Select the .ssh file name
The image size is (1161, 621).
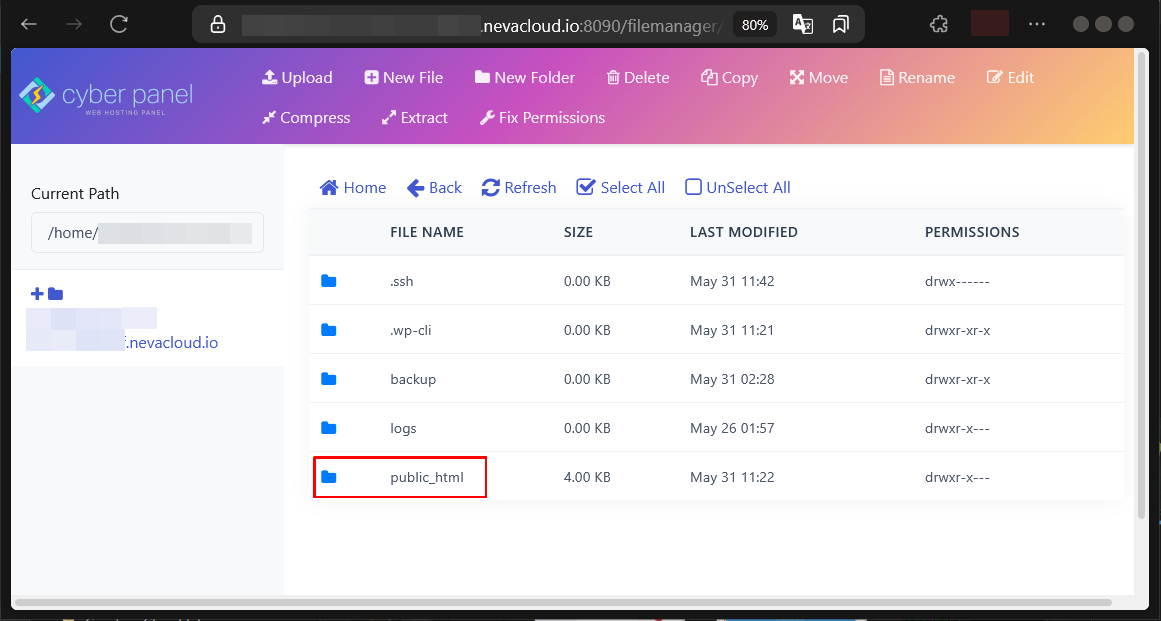pyautogui.click(x=402, y=281)
